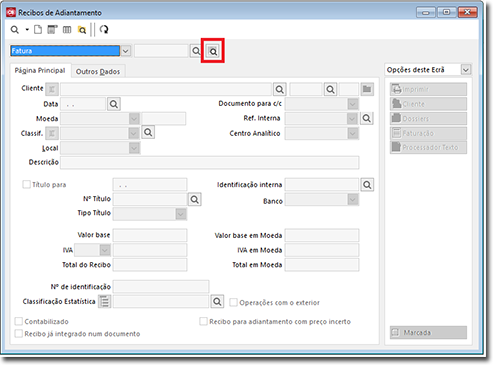Search for a client number with the second magnifier
Screen dimensions: 496x369
[x=330, y=89]
